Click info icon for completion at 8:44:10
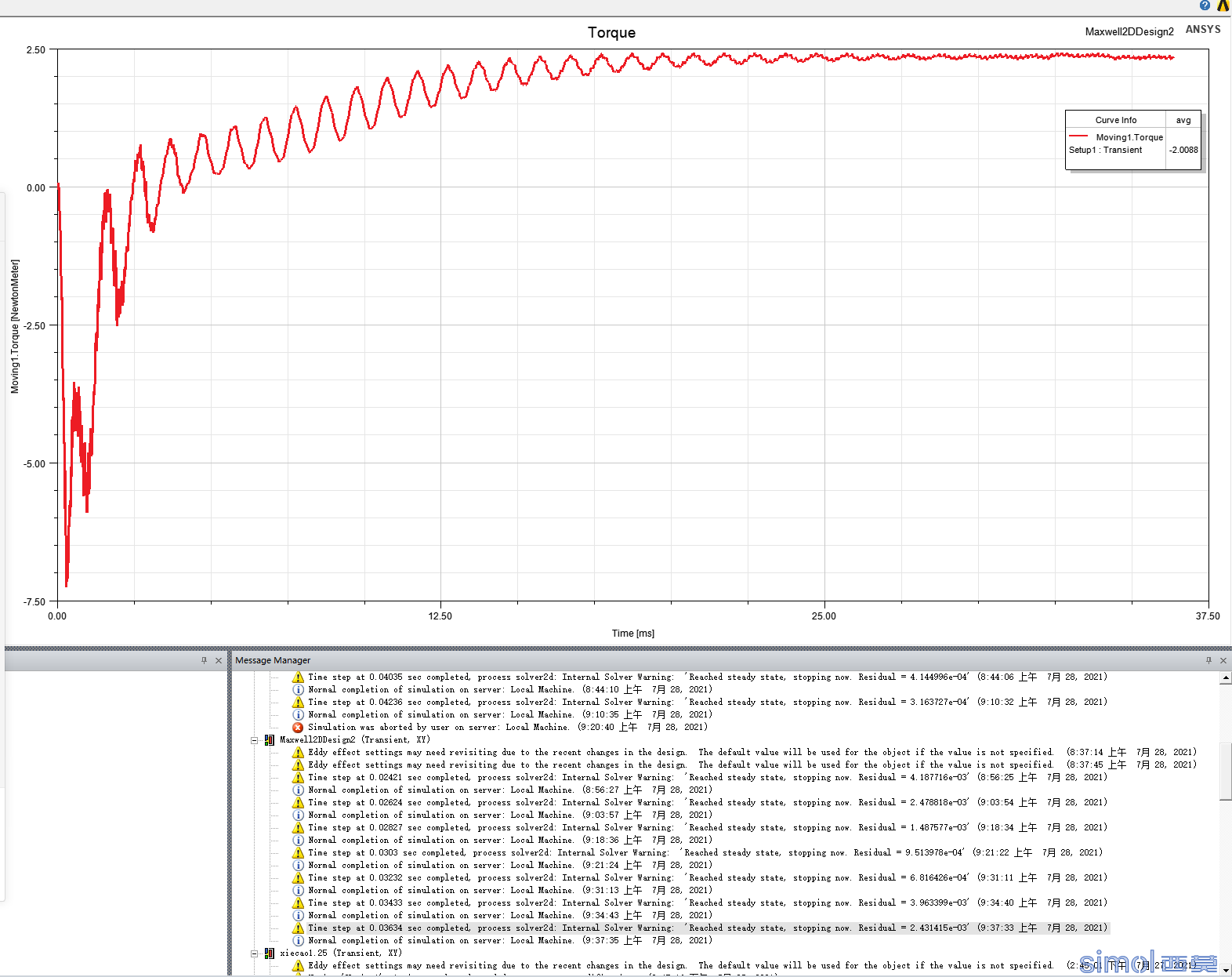Viewport: 1232px width, 977px height. pos(298,689)
